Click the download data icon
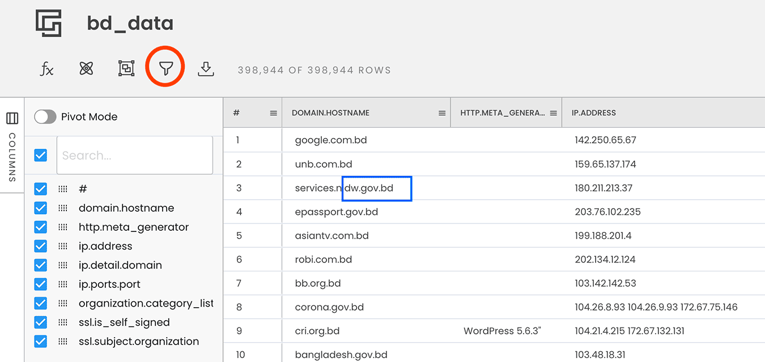 206,69
